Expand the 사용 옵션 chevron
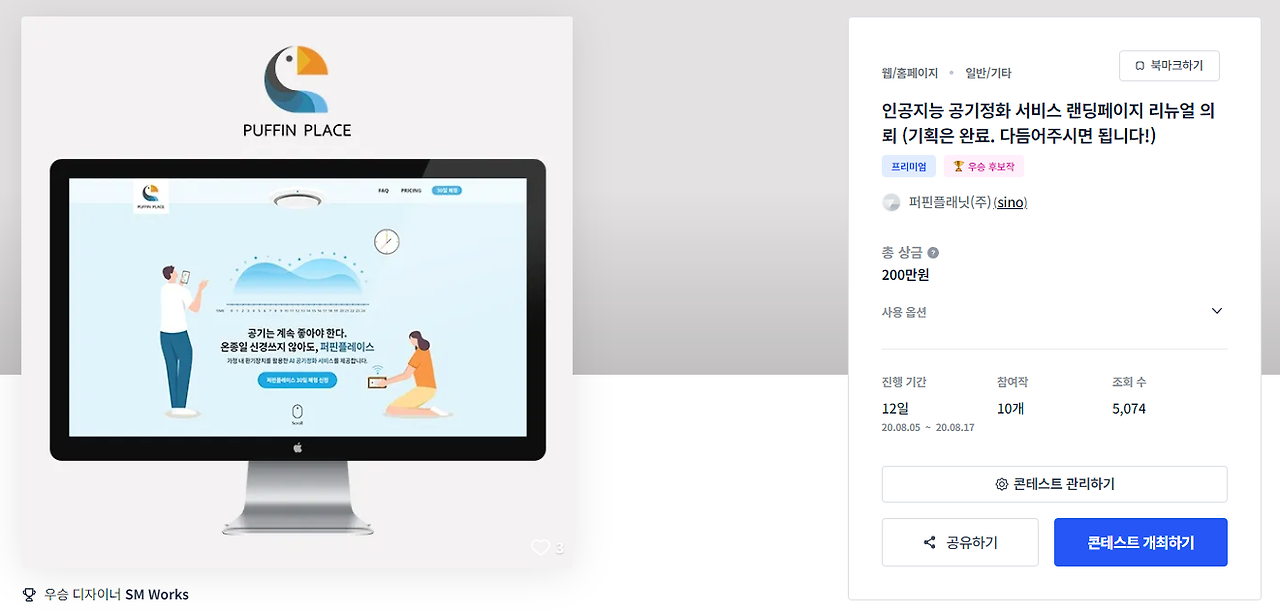The width and height of the screenshot is (1280, 613). 1217,311
